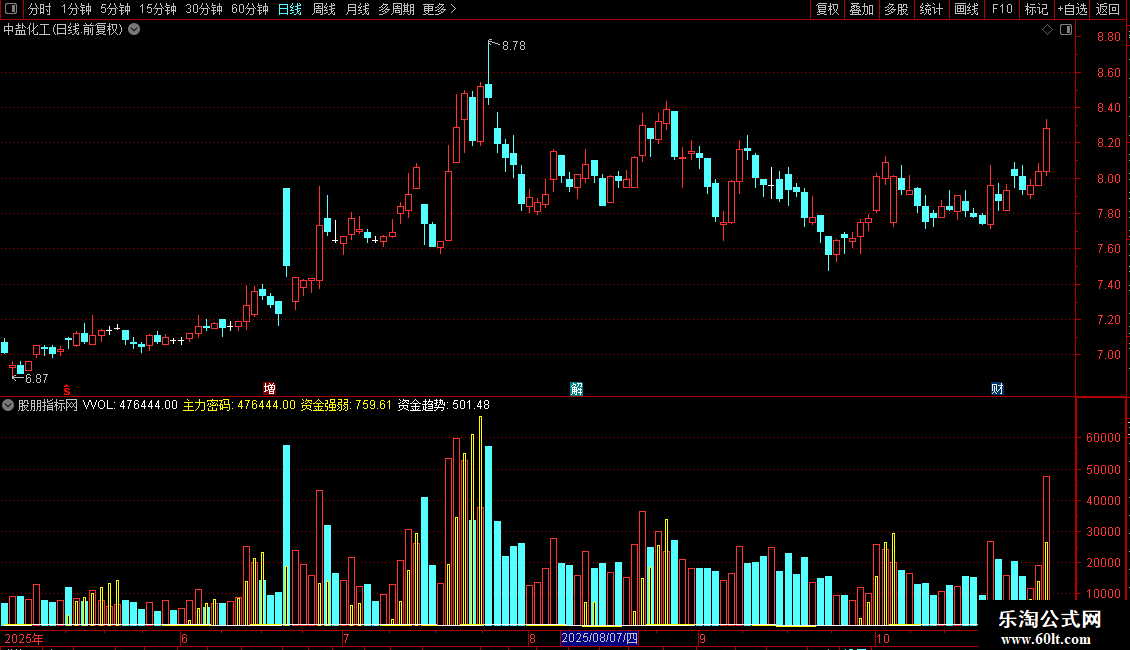
Task: Select the 日线 daily tab
Action: point(290,9)
